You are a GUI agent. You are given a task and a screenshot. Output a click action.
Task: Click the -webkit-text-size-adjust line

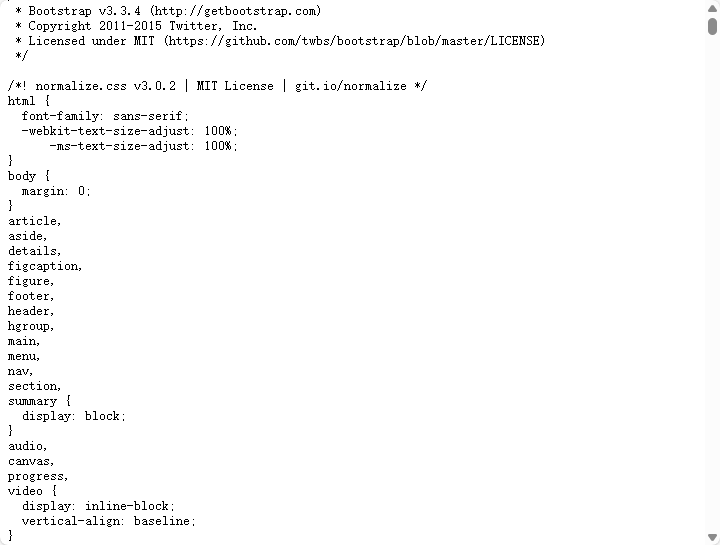point(129,131)
